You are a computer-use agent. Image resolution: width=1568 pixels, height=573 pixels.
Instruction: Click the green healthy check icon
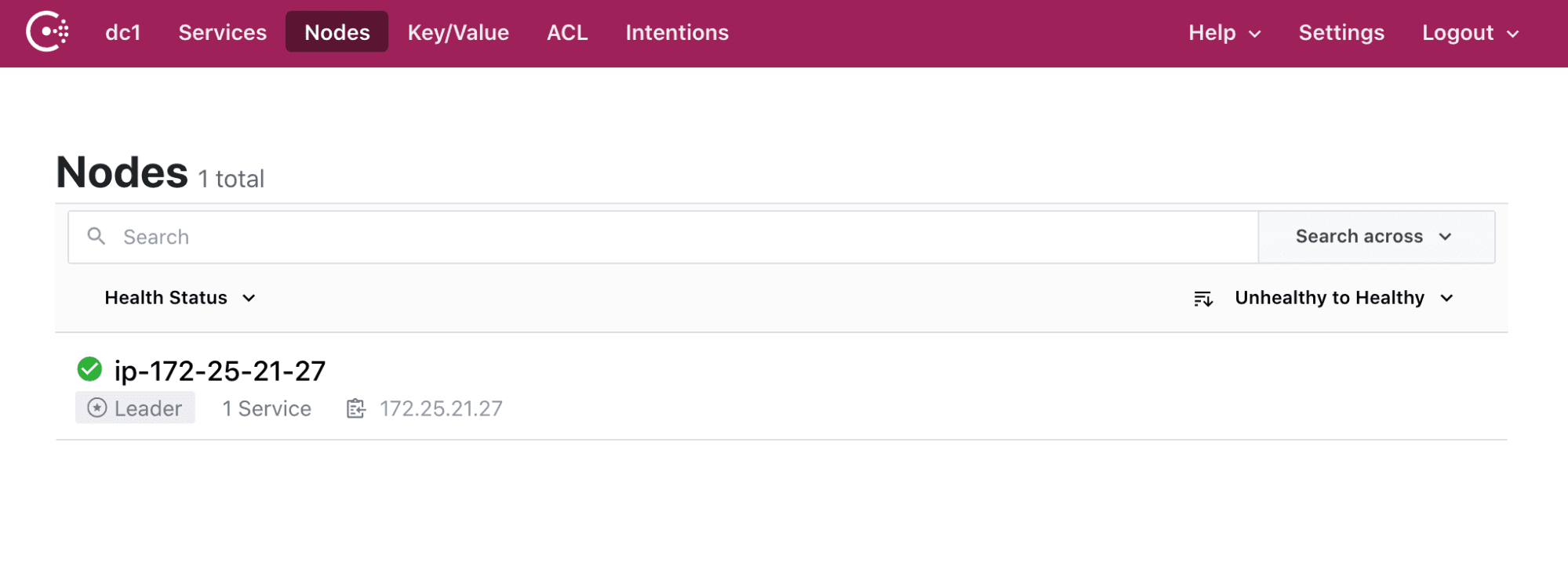[89, 369]
